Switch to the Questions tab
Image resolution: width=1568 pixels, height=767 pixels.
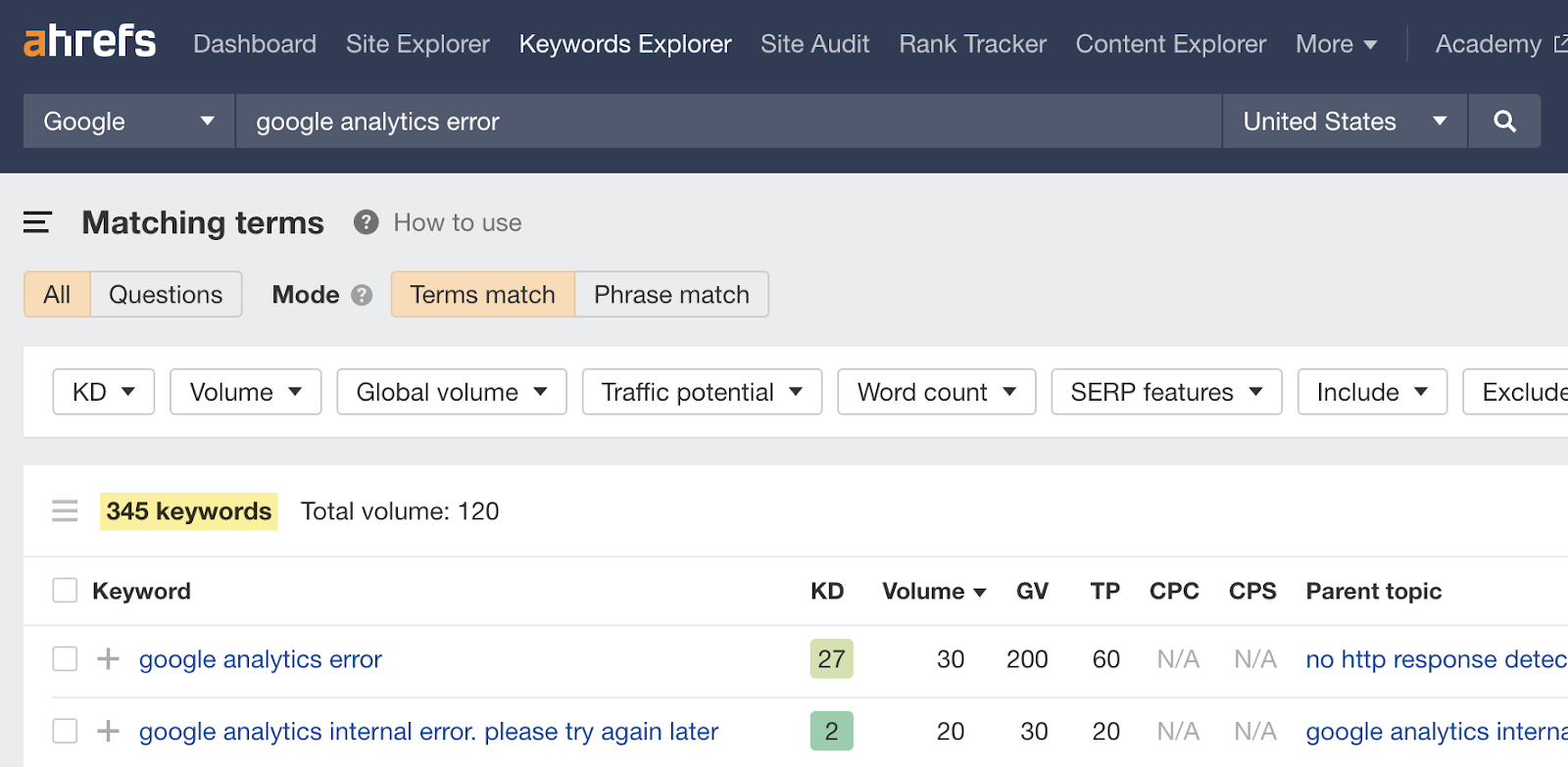pos(166,295)
